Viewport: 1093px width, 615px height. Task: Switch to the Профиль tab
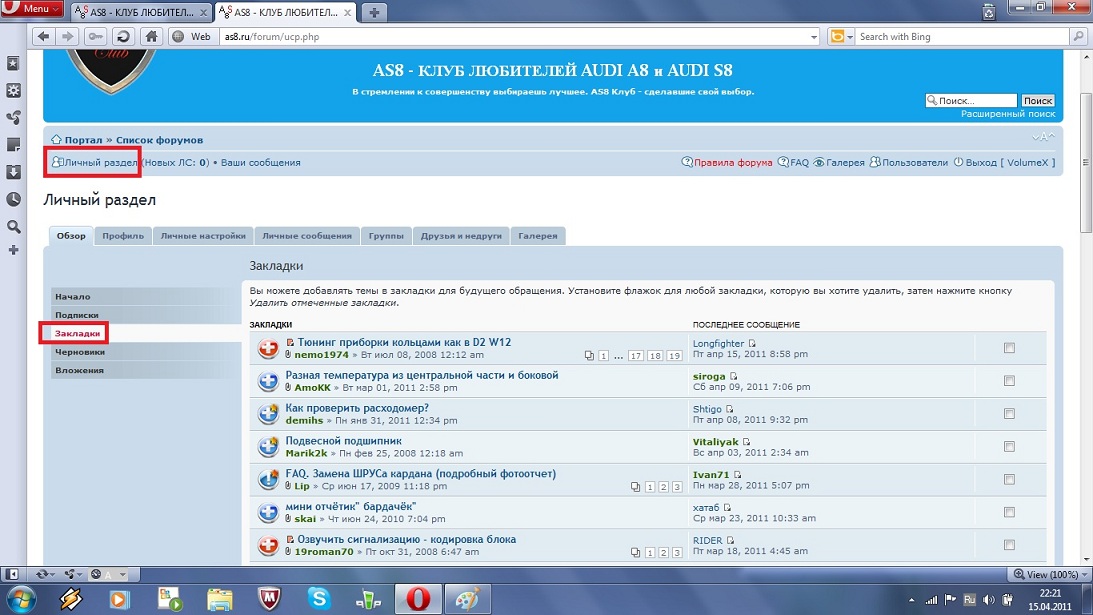pos(123,236)
